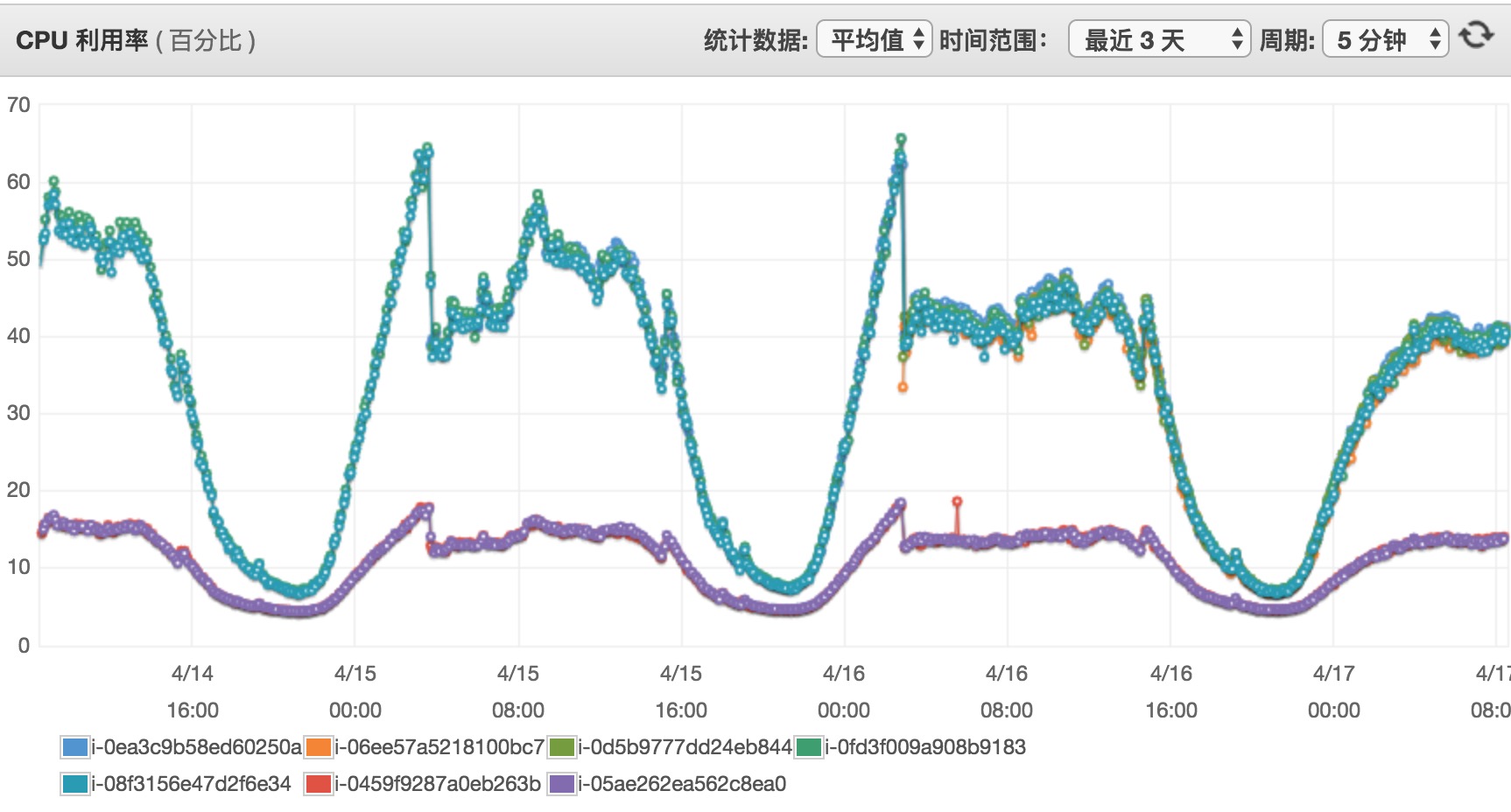Click legend label i-0fd3f009a908b9183
This screenshot has width=1511, height=812.
(925, 747)
